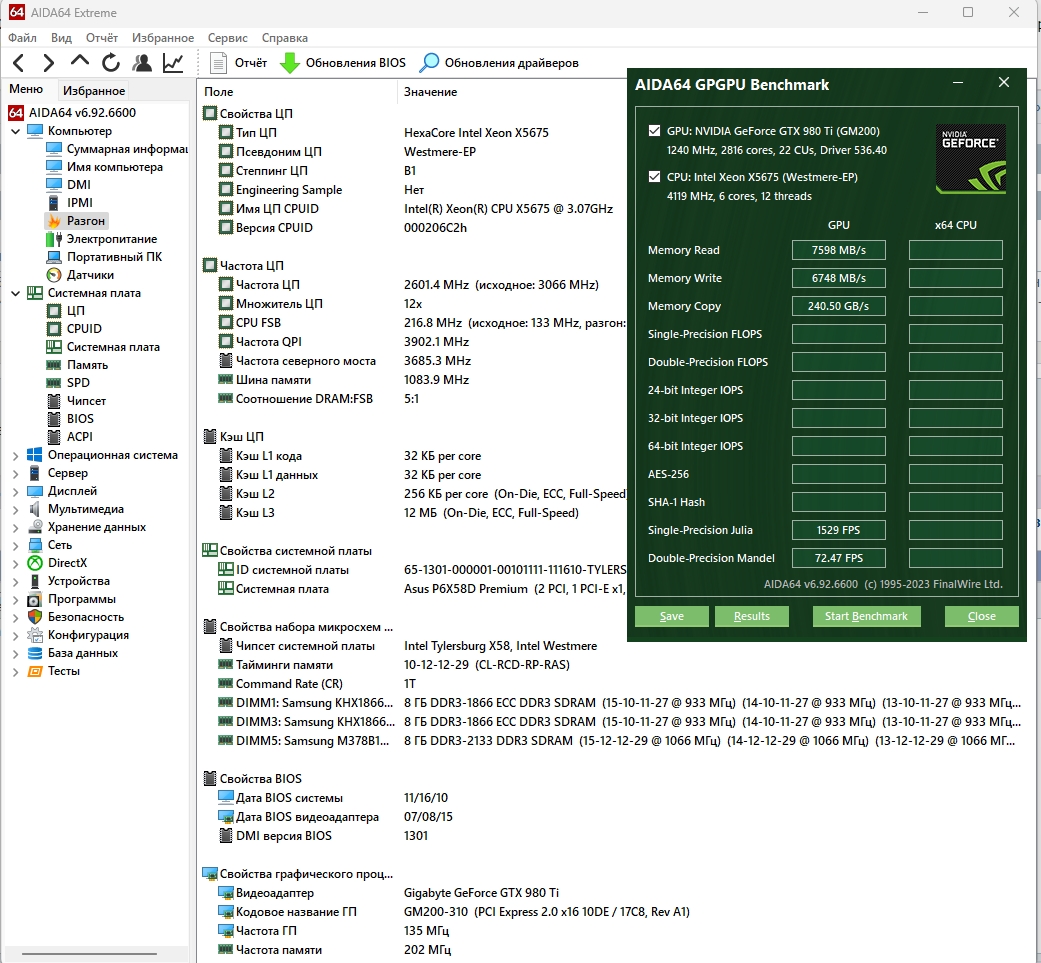Image resolution: width=1041 pixels, height=963 pixels.
Task: Select IPMI tree item
Action: [80, 202]
